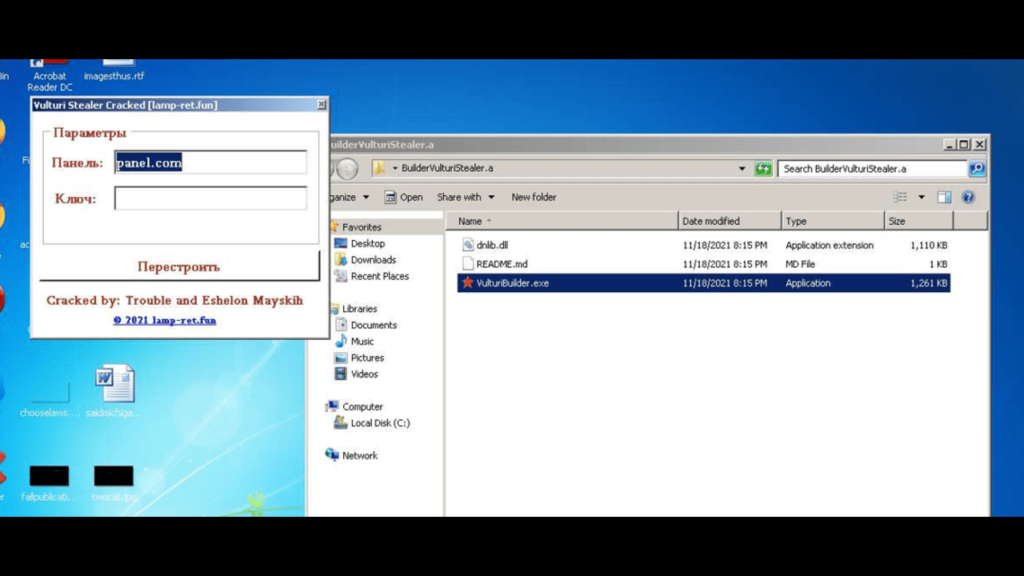Sort by the Type column header
This screenshot has height=576, width=1024.
[833, 221]
